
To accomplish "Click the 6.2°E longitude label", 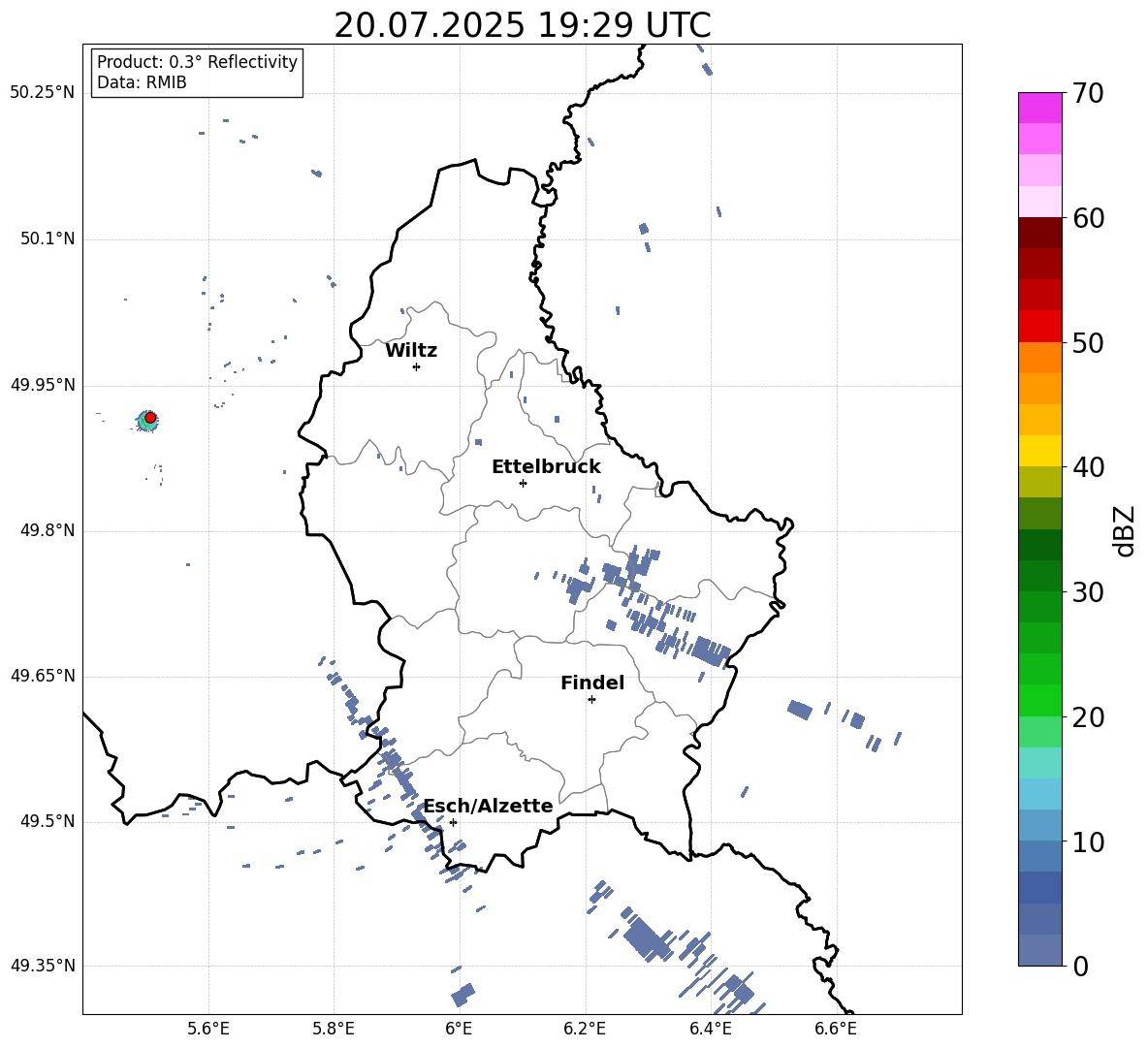I will [585, 1029].
